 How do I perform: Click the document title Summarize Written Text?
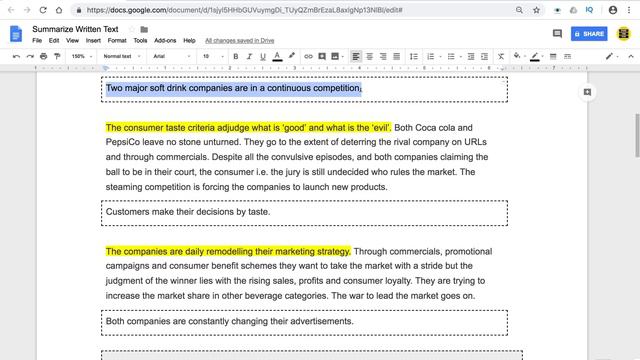[75, 29]
